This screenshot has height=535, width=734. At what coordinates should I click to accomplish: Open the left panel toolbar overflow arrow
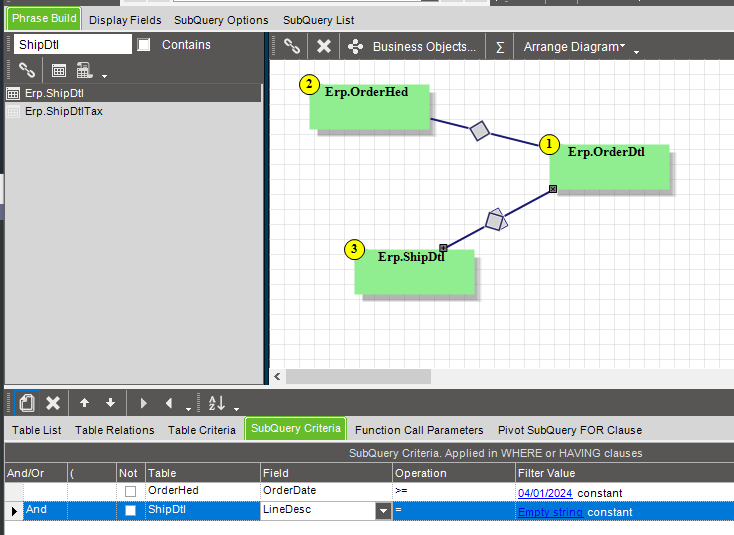(104, 76)
